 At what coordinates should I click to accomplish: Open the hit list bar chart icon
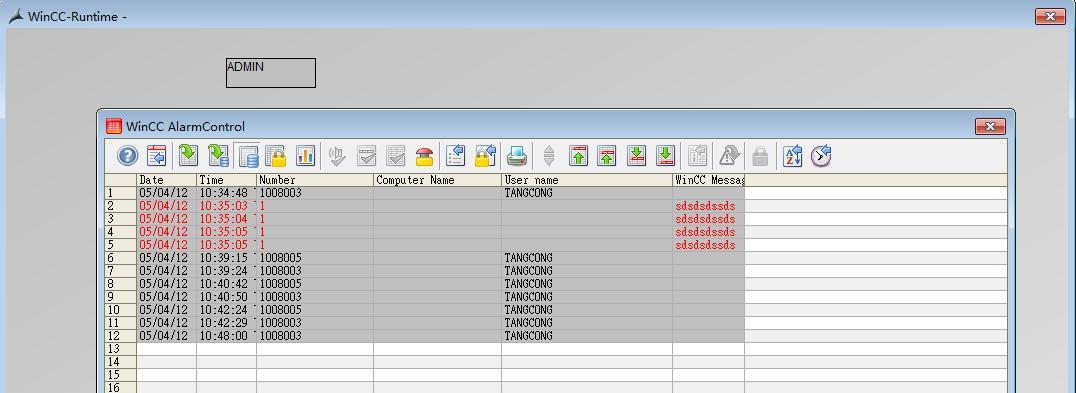point(305,156)
